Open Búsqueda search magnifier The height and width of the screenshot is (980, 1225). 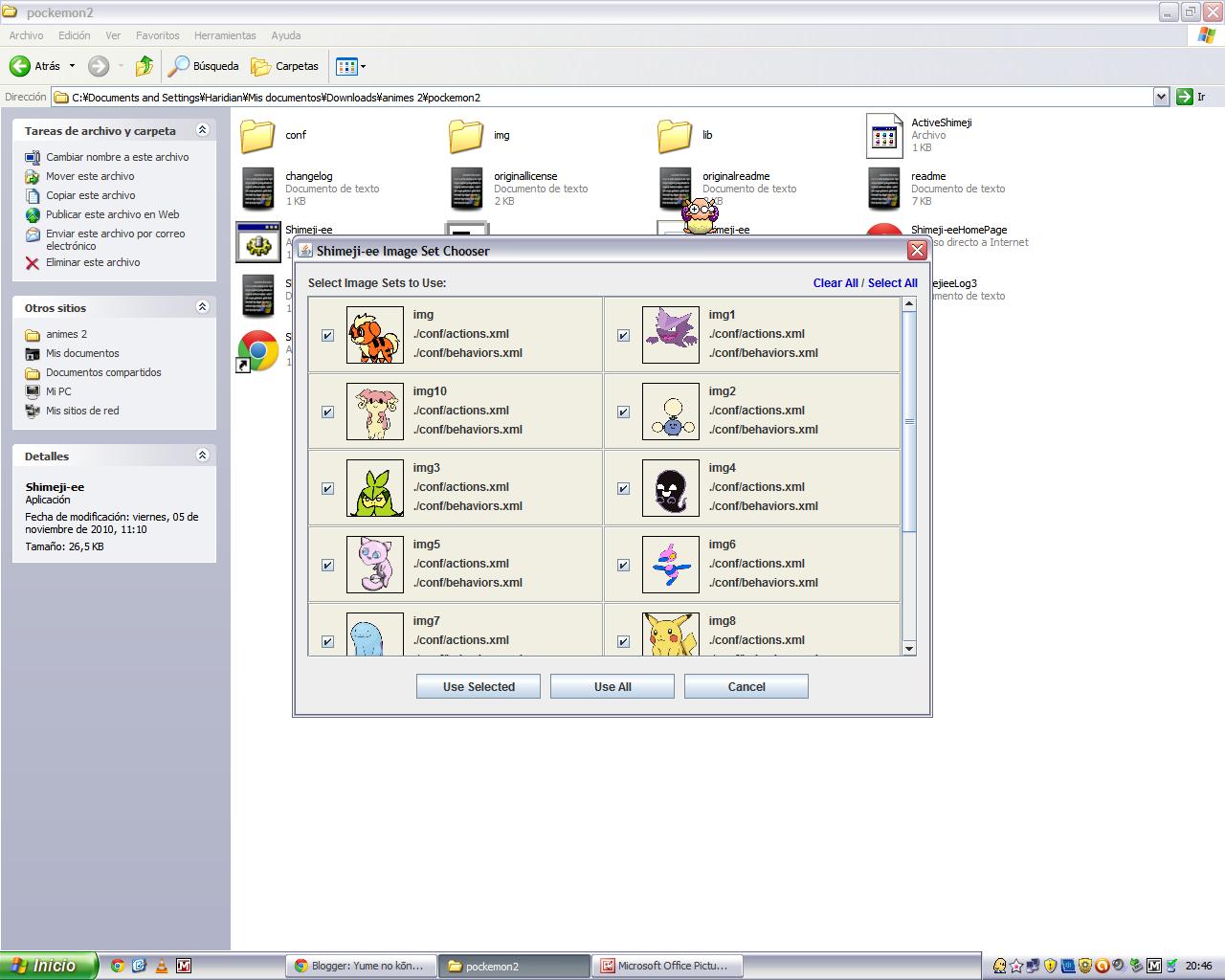203,66
